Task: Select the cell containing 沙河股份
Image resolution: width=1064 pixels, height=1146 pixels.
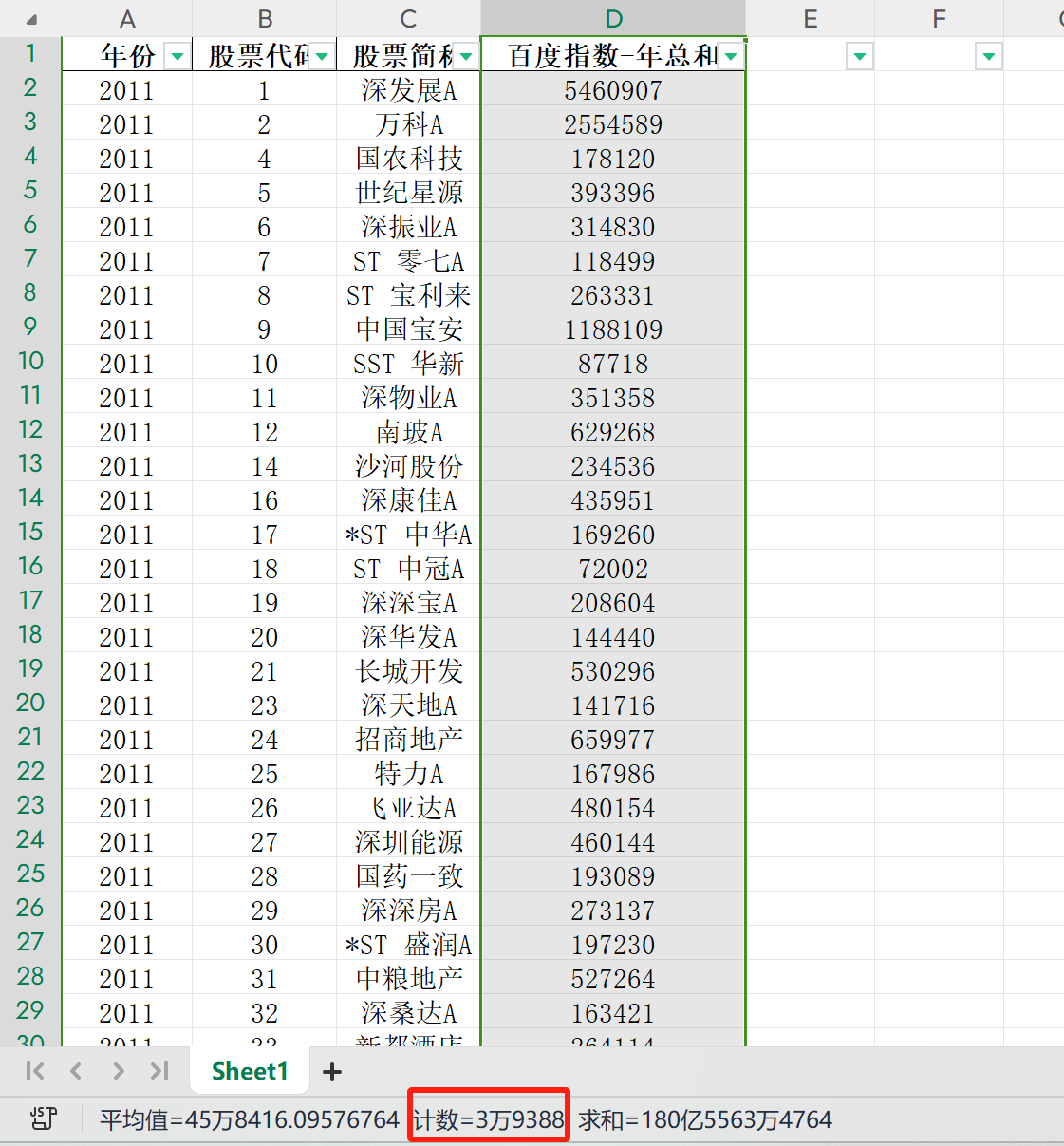Action: [x=408, y=466]
